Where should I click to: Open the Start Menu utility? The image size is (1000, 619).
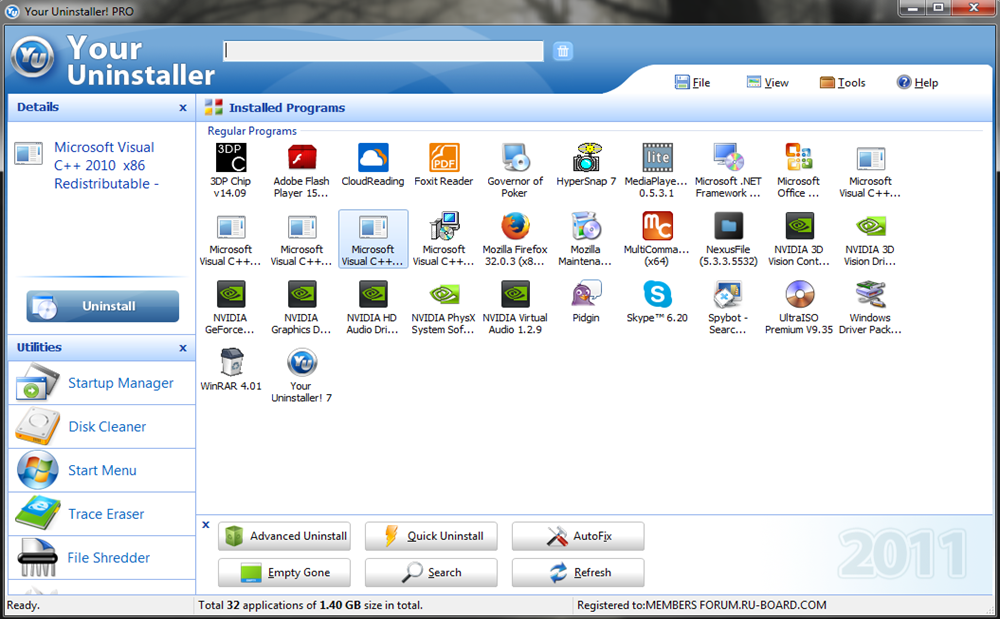pos(102,470)
